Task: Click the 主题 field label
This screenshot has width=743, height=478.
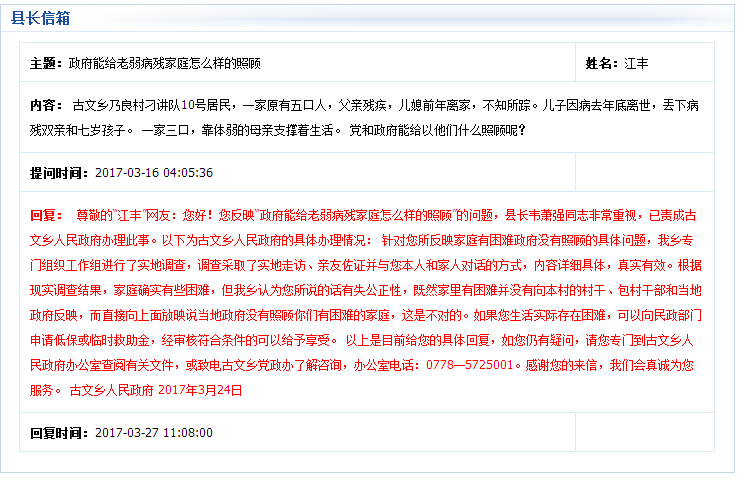Action: click(46, 63)
